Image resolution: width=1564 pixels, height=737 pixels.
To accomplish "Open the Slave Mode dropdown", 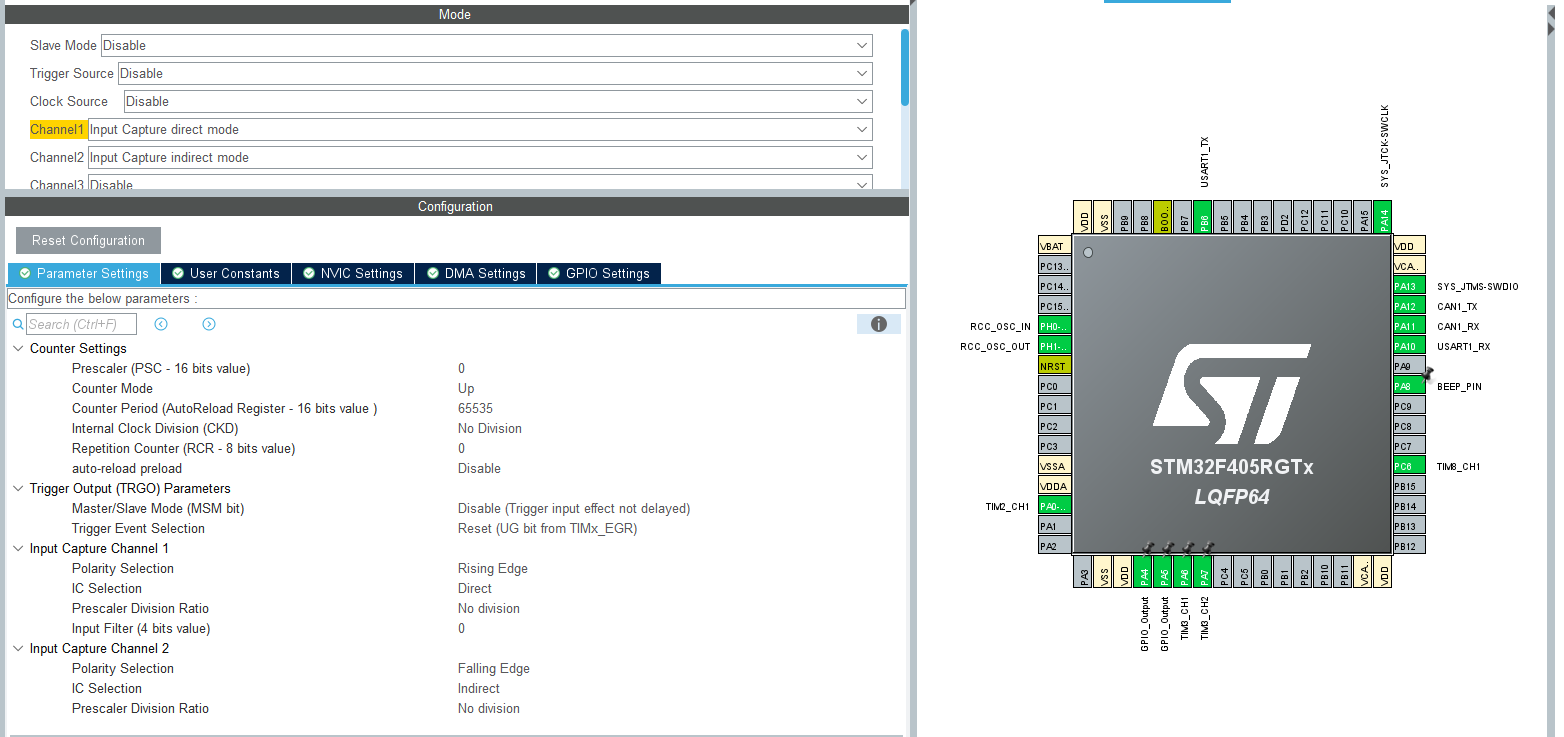I will pyautogui.click(x=486, y=45).
